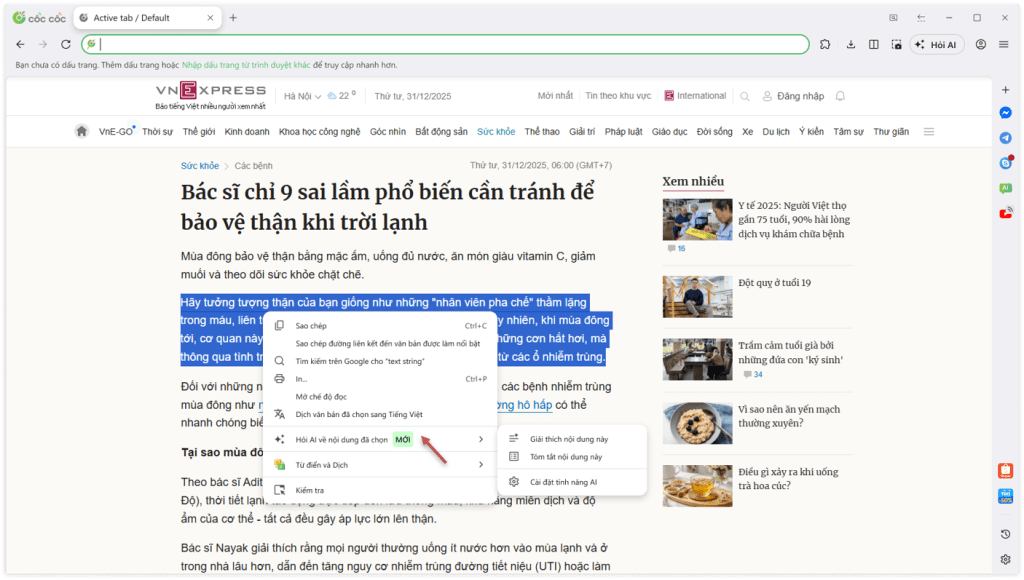
Task: Enable split view from the toolbar
Action: pyautogui.click(x=874, y=45)
